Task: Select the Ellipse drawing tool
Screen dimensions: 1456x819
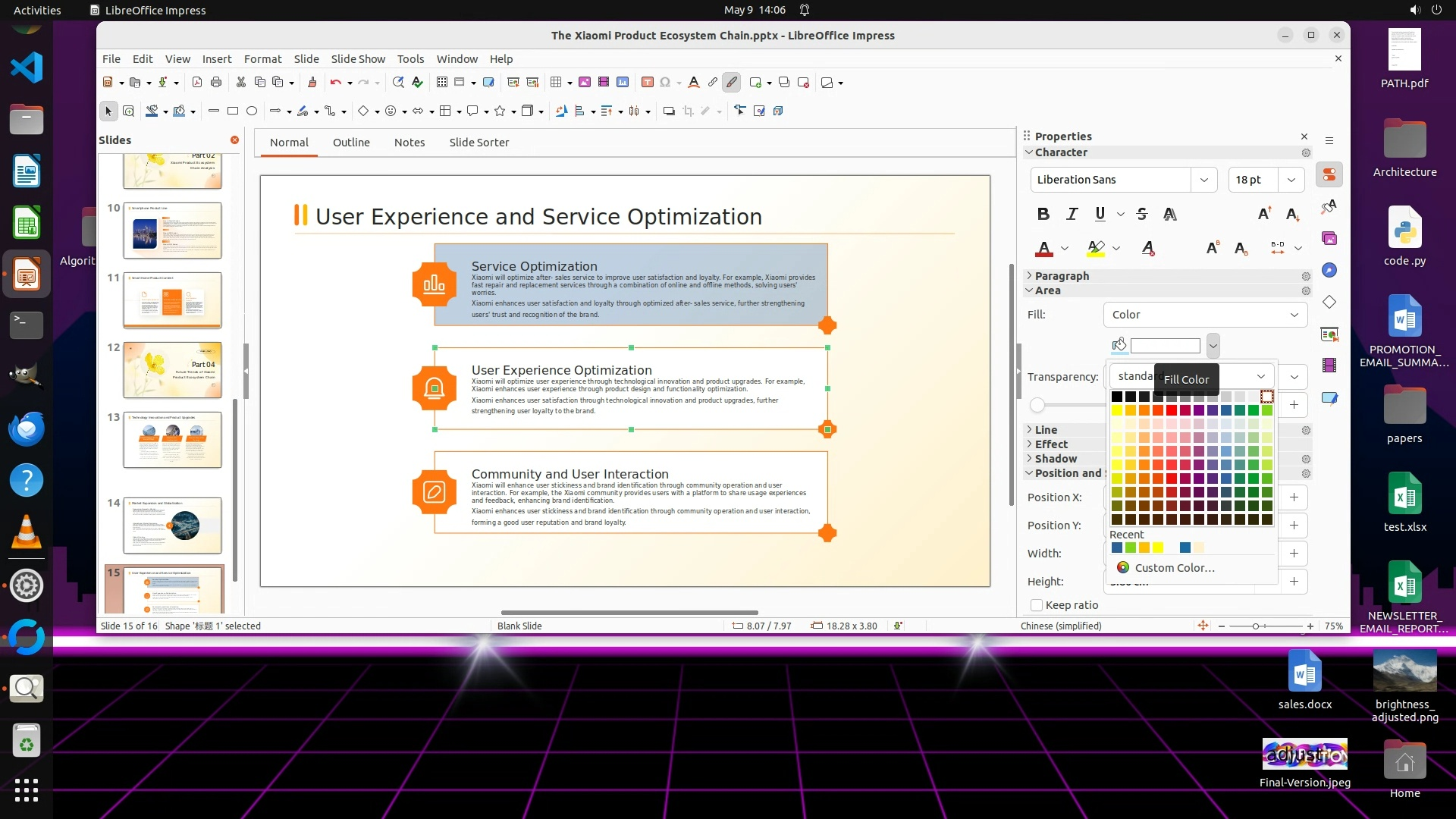Action: pos(252,111)
